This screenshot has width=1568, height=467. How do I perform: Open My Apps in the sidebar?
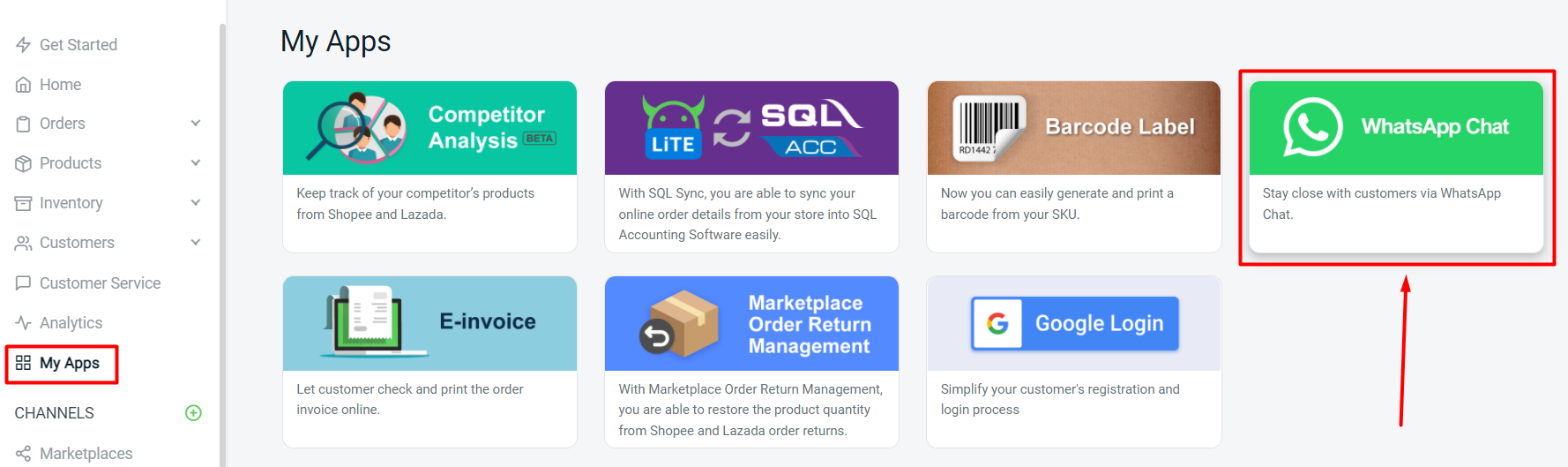(x=69, y=363)
